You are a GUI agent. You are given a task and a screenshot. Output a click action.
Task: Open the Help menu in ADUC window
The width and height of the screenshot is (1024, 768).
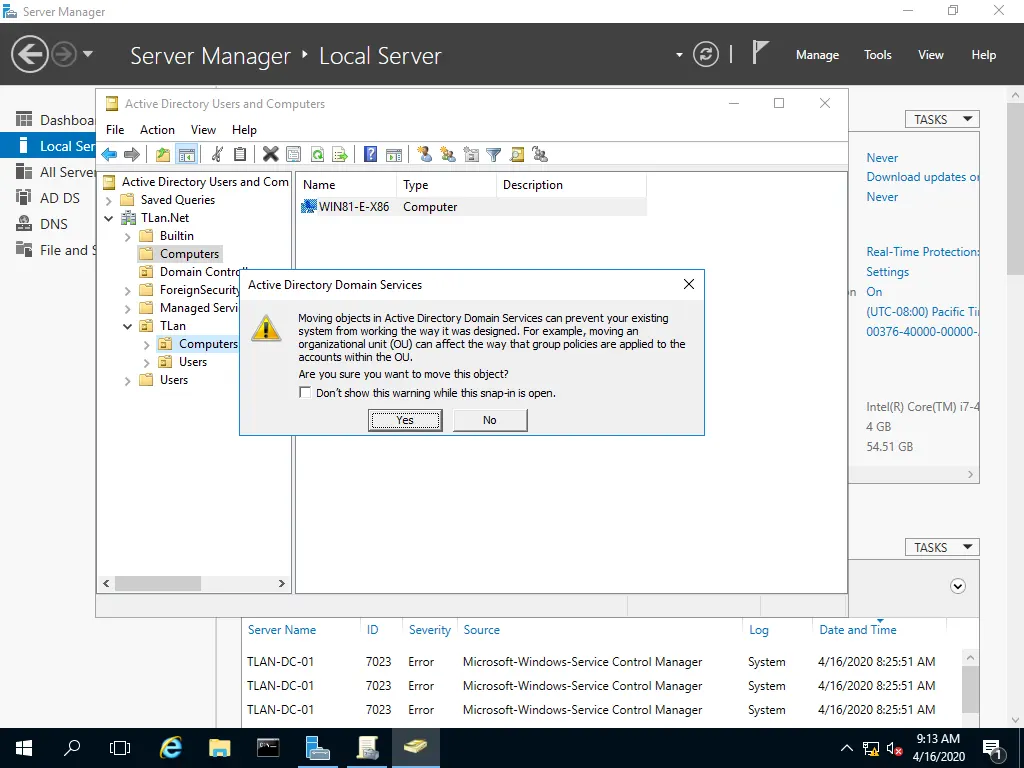point(244,129)
